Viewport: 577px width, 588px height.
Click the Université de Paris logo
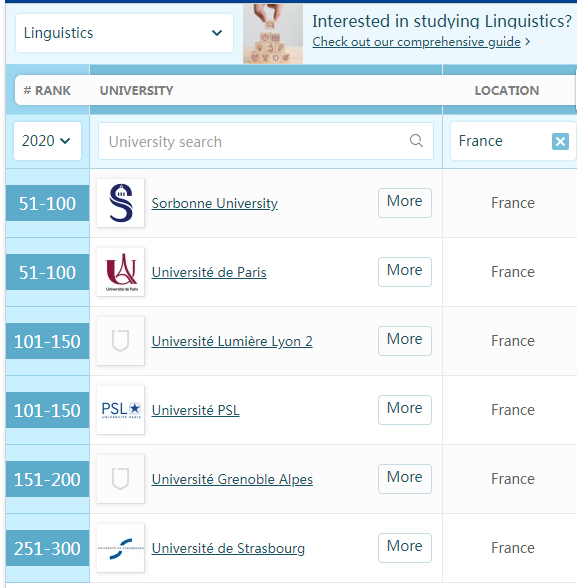pos(120,272)
